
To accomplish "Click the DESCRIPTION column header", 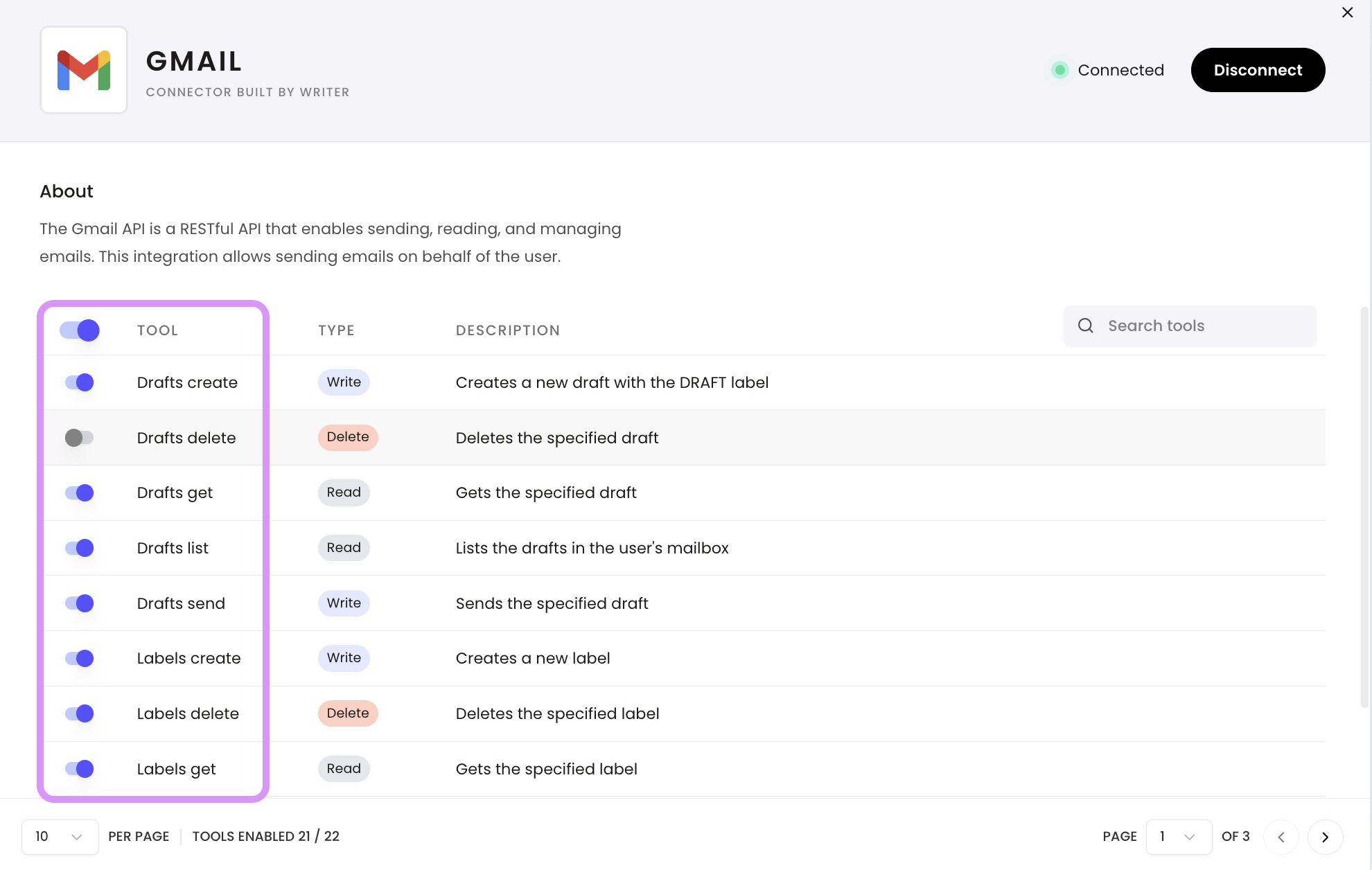I will click(507, 330).
